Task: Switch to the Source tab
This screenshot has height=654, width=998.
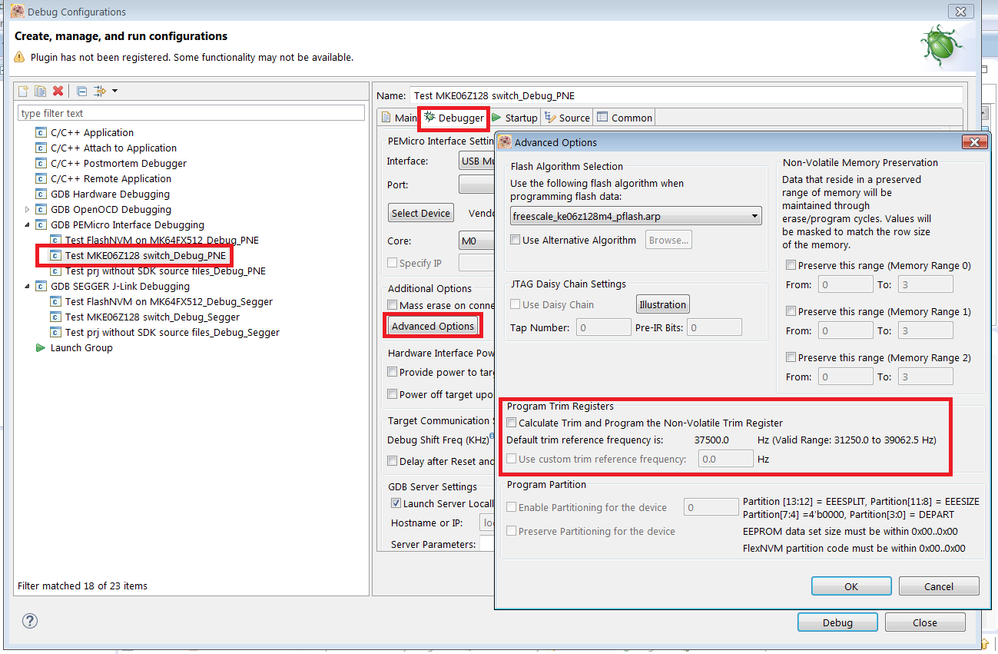Action: click(567, 118)
